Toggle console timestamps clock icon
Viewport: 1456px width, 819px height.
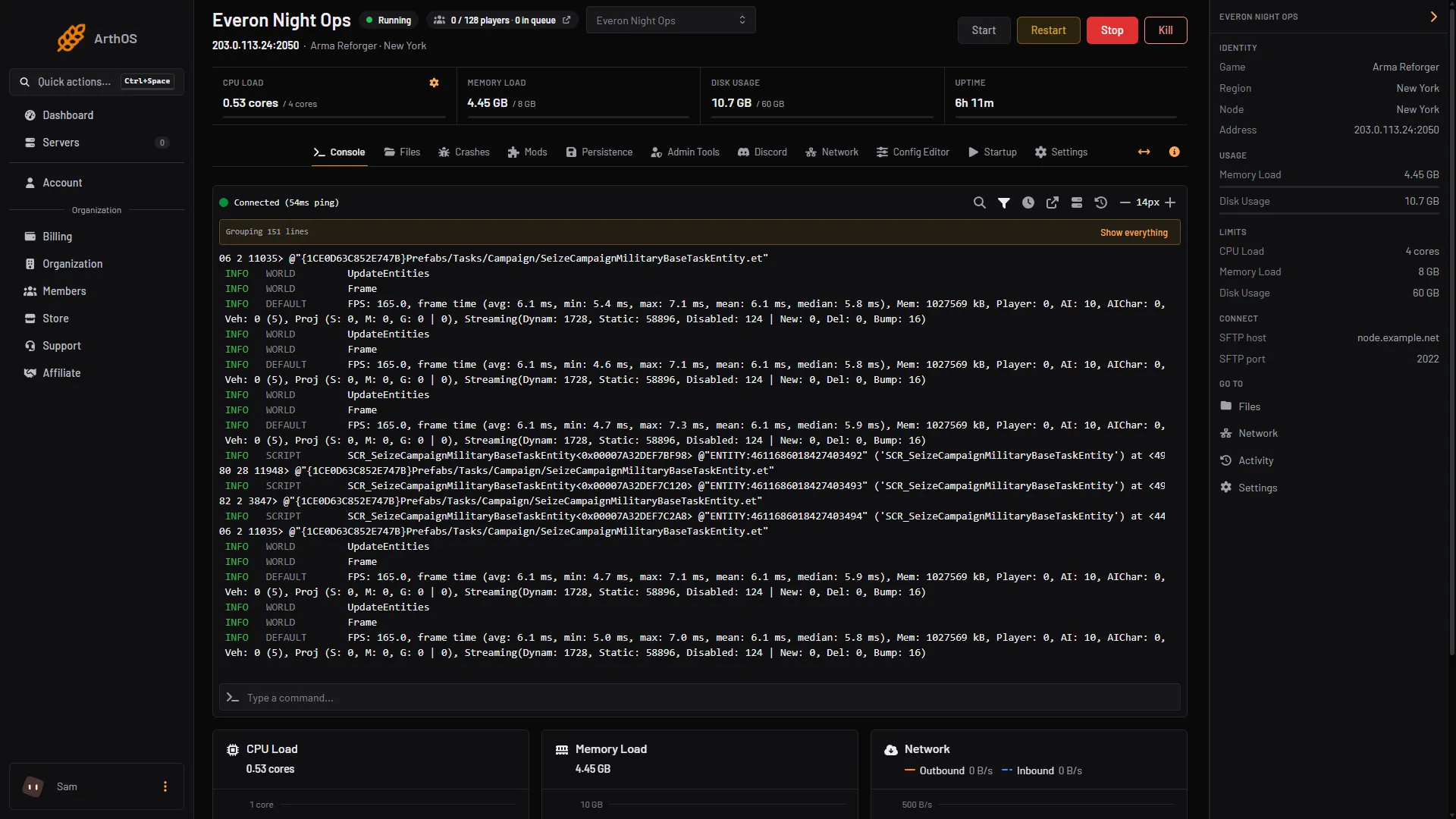(1028, 202)
